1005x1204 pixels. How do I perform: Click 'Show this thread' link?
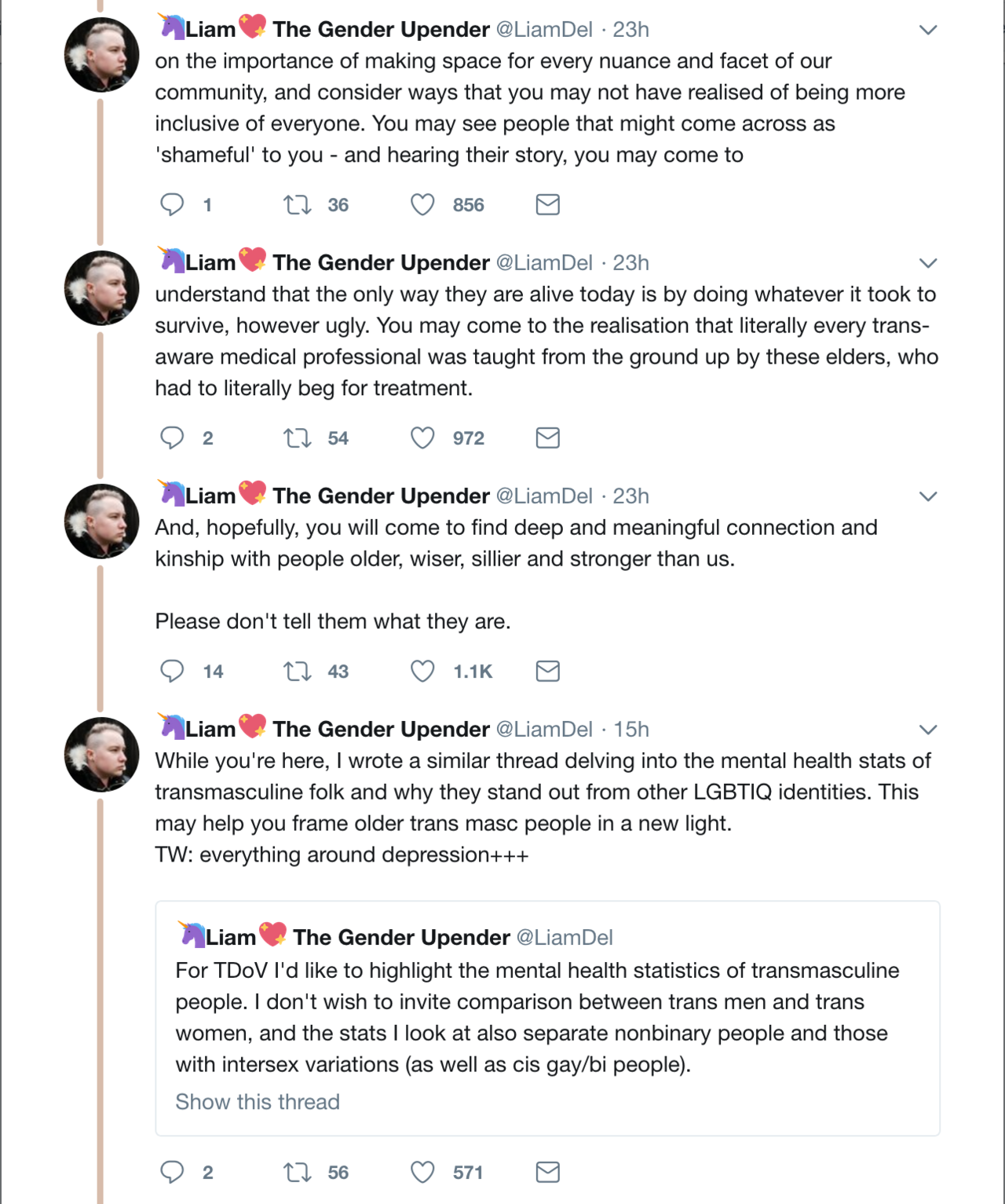258,1102
